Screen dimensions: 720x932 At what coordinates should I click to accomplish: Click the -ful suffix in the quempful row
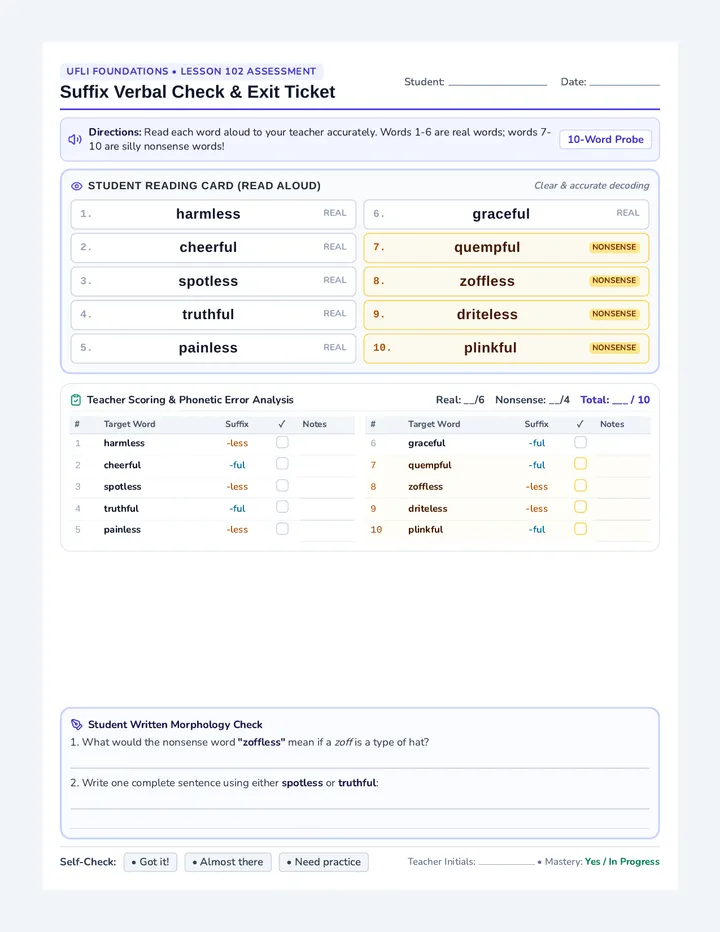(x=536, y=465)
